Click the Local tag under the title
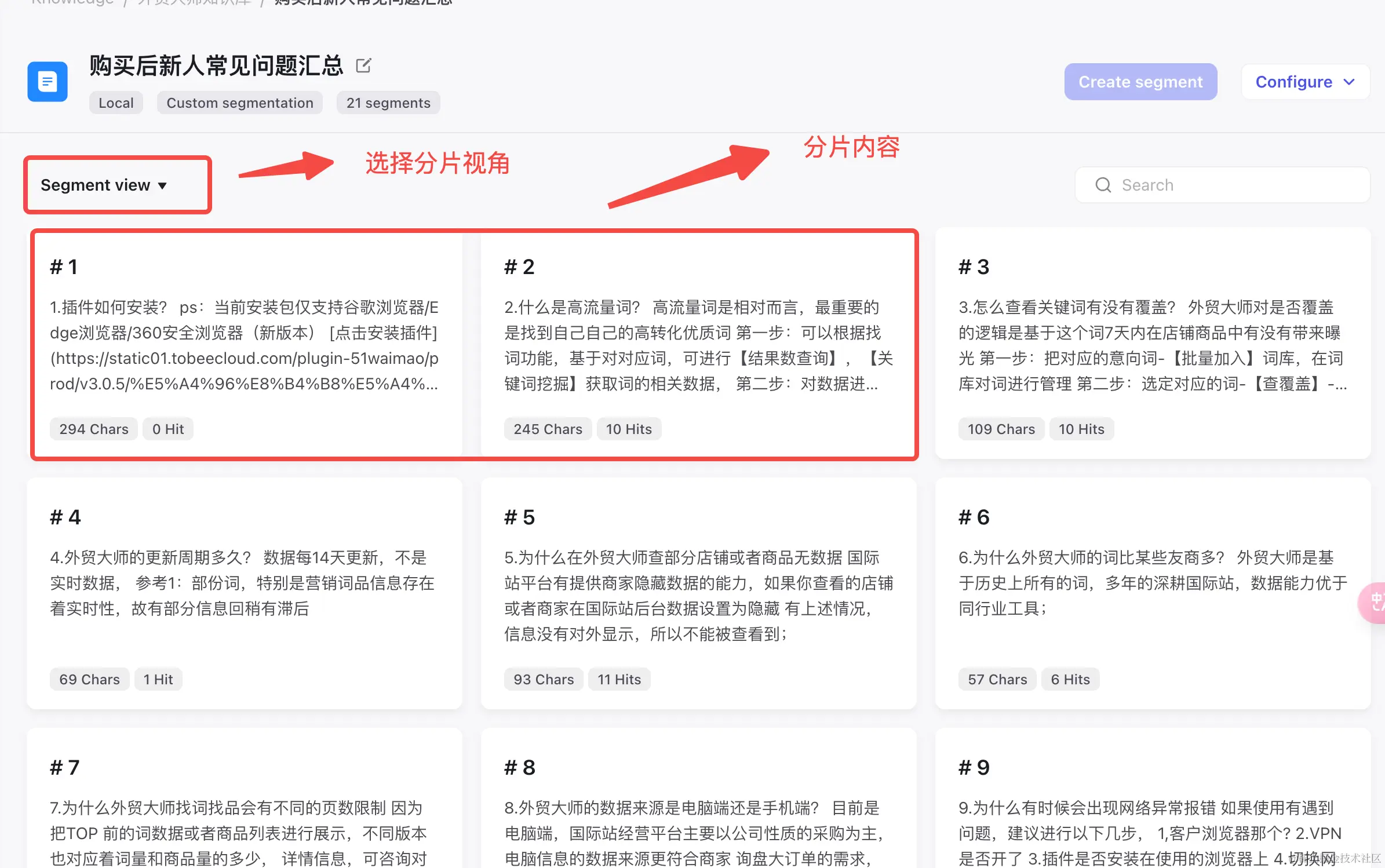 [x=115, y=103]
